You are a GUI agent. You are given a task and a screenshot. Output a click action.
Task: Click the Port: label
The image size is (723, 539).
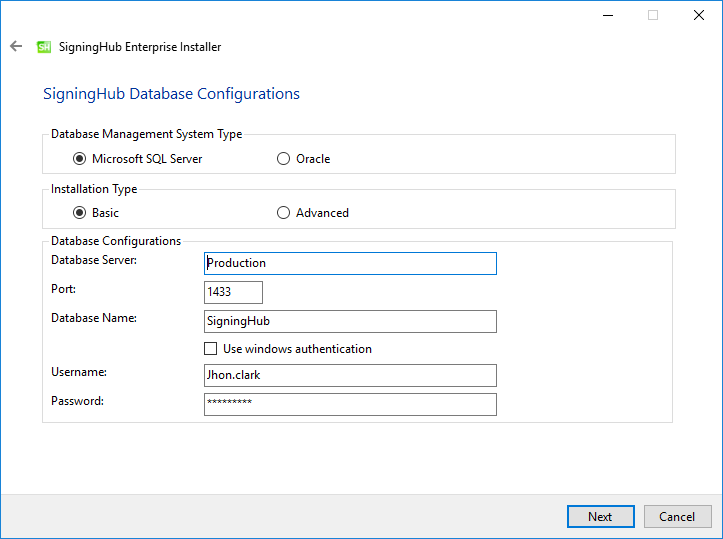(x=64, y=289)
